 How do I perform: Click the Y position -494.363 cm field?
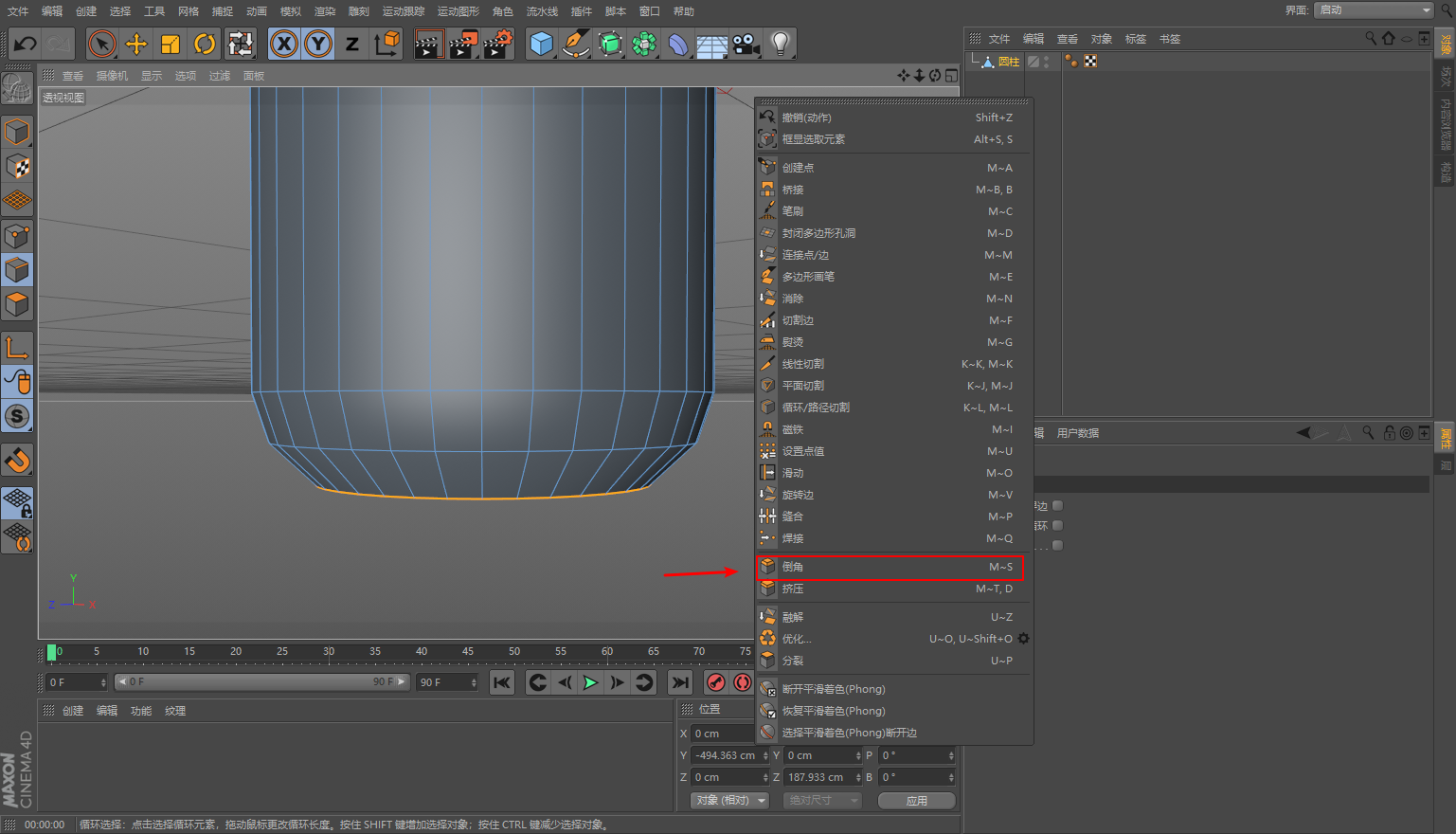coord(729,755)
